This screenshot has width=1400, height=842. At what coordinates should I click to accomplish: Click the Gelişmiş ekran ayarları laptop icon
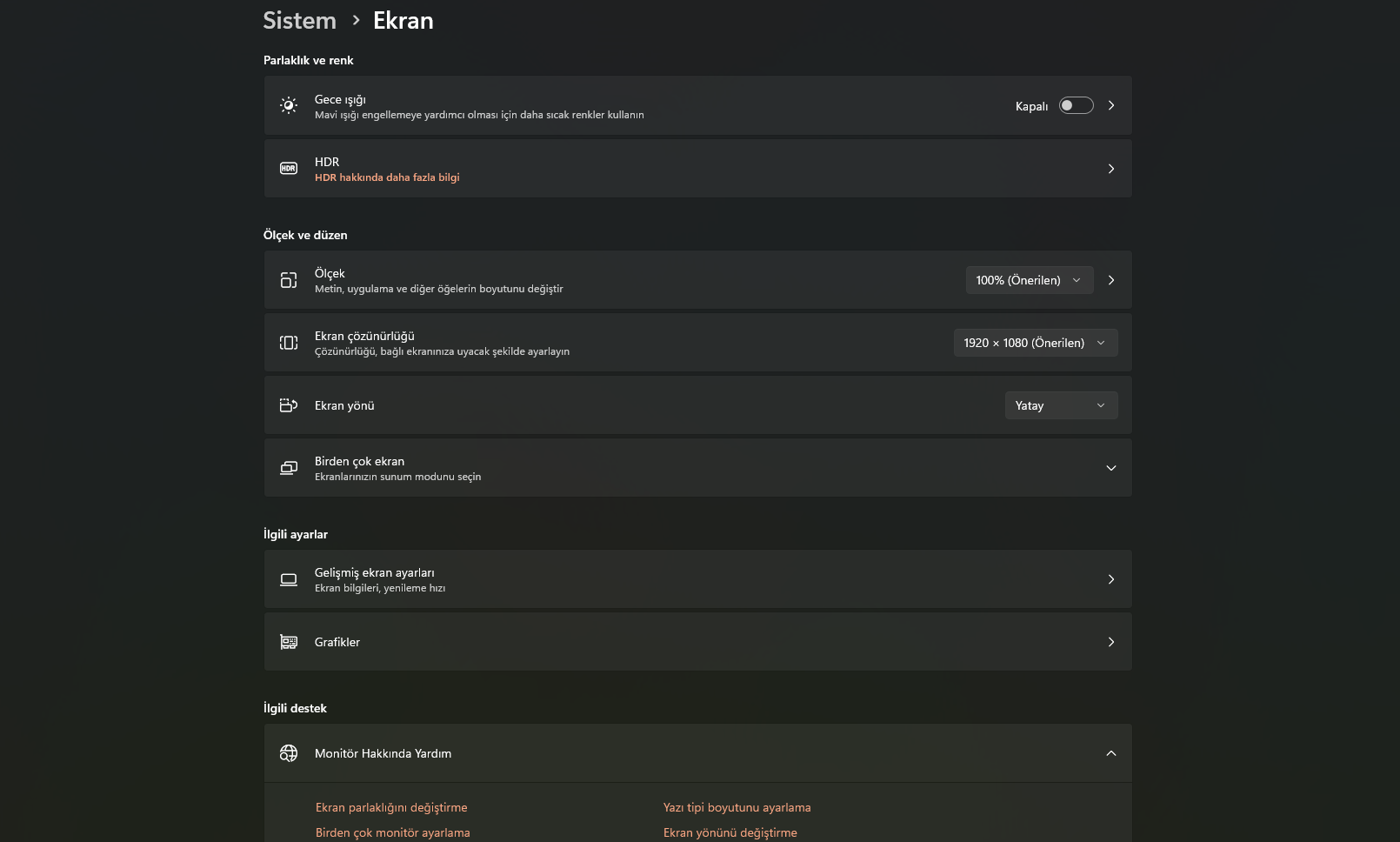click(289, 579)
